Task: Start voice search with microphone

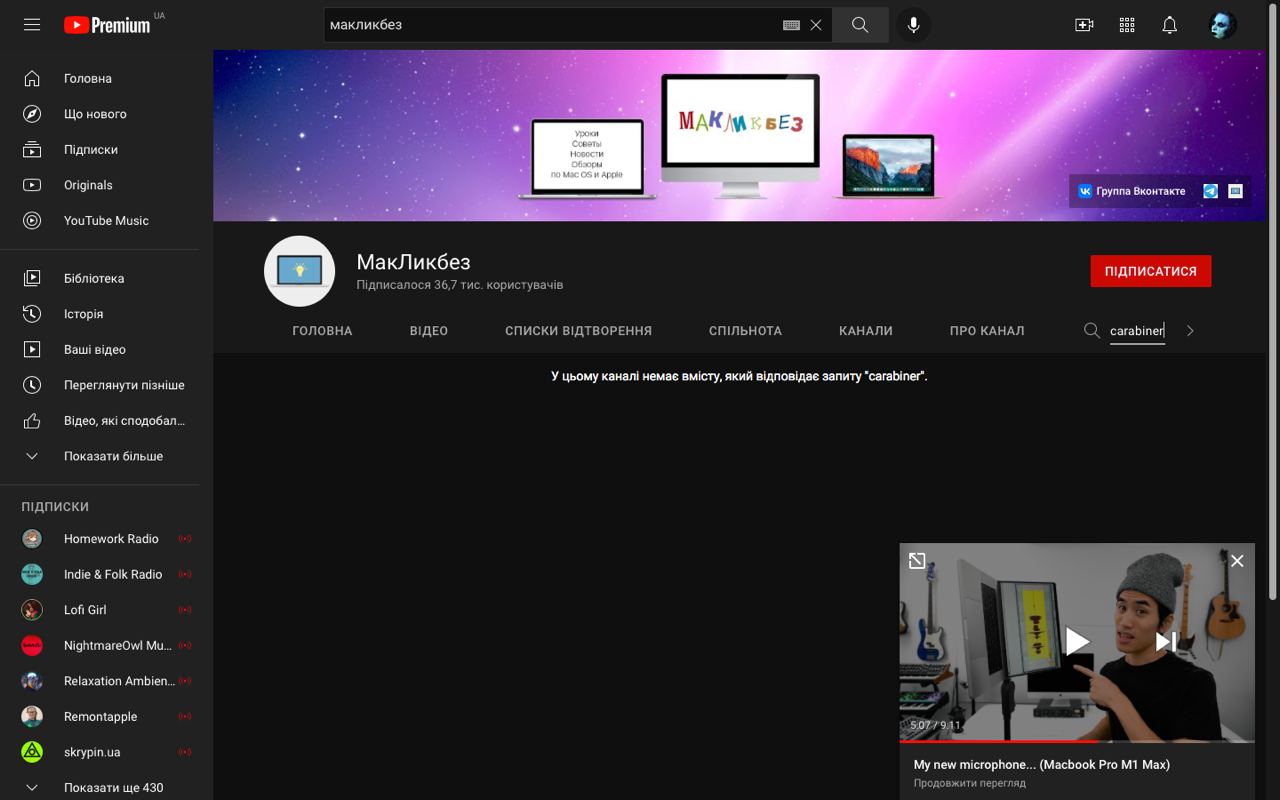Action: click(913, 25)
